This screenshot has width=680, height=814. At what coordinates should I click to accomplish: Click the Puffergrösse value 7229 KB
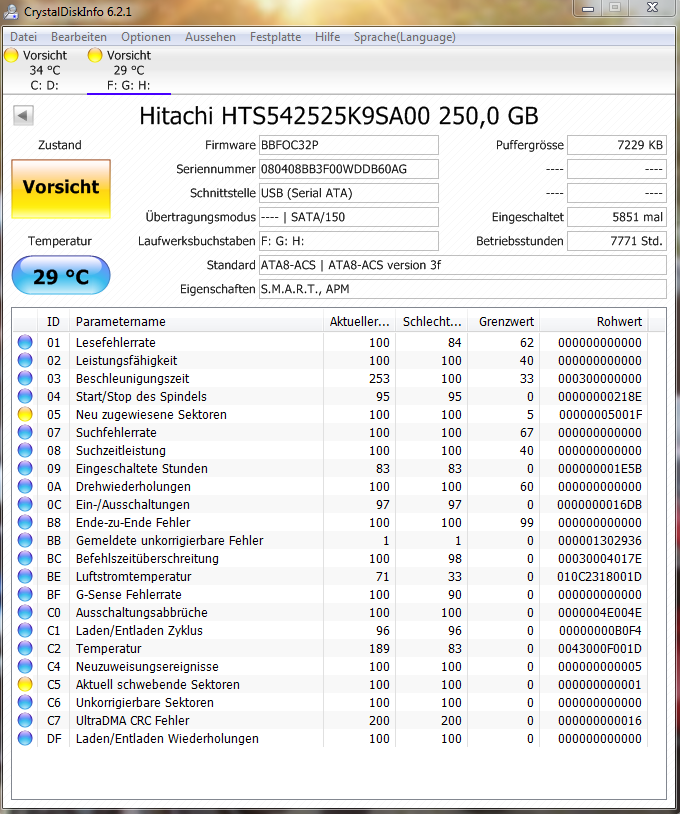[617, 145]
